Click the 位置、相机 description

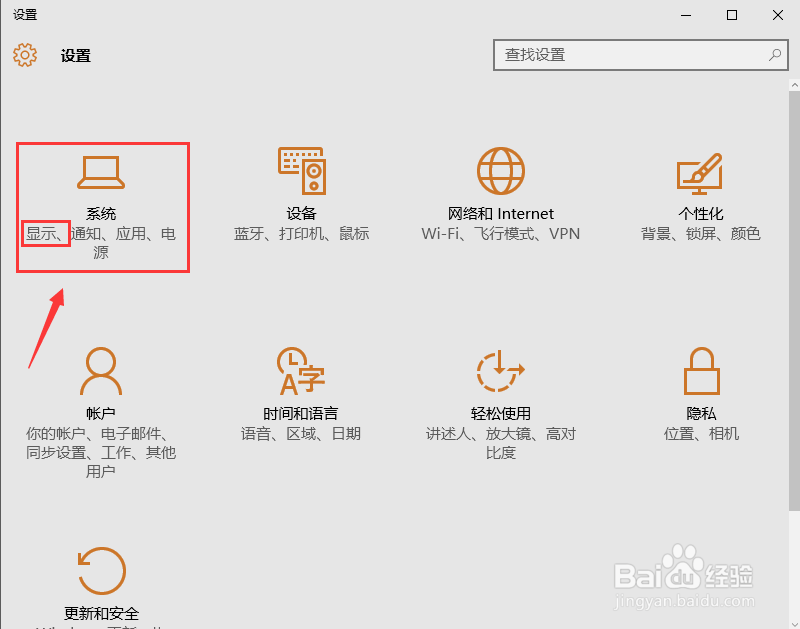tap(701, 434)
